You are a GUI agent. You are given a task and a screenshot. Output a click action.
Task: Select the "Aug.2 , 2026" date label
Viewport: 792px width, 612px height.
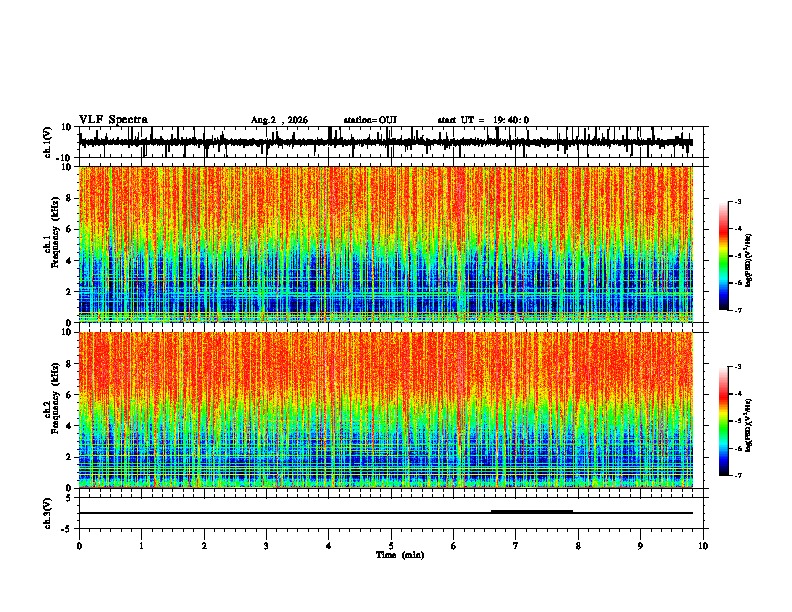(x=279, y=120)
